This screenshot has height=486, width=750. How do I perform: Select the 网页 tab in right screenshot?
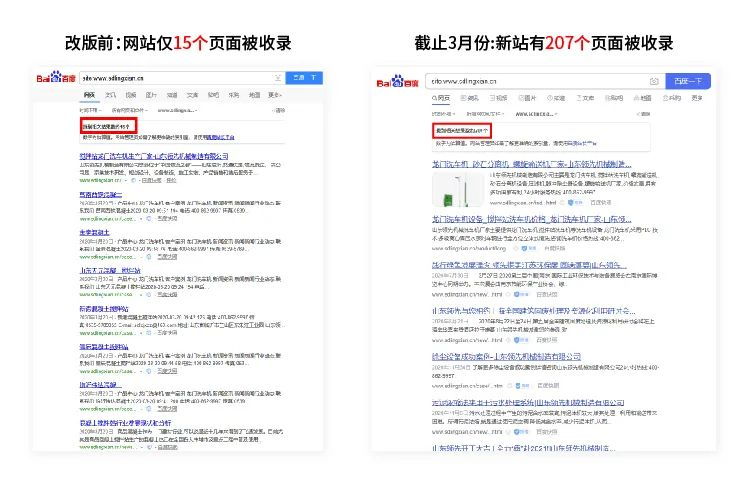(x=442, y=99)
